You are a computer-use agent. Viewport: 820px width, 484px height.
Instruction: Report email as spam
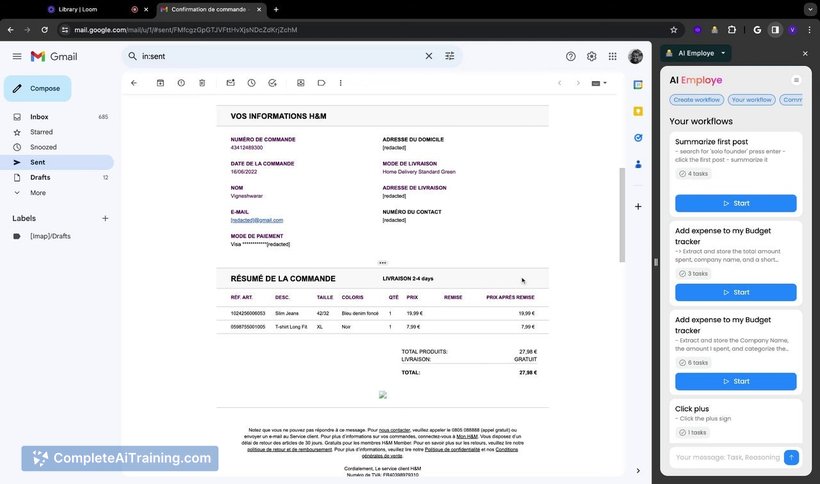[181, 83]
